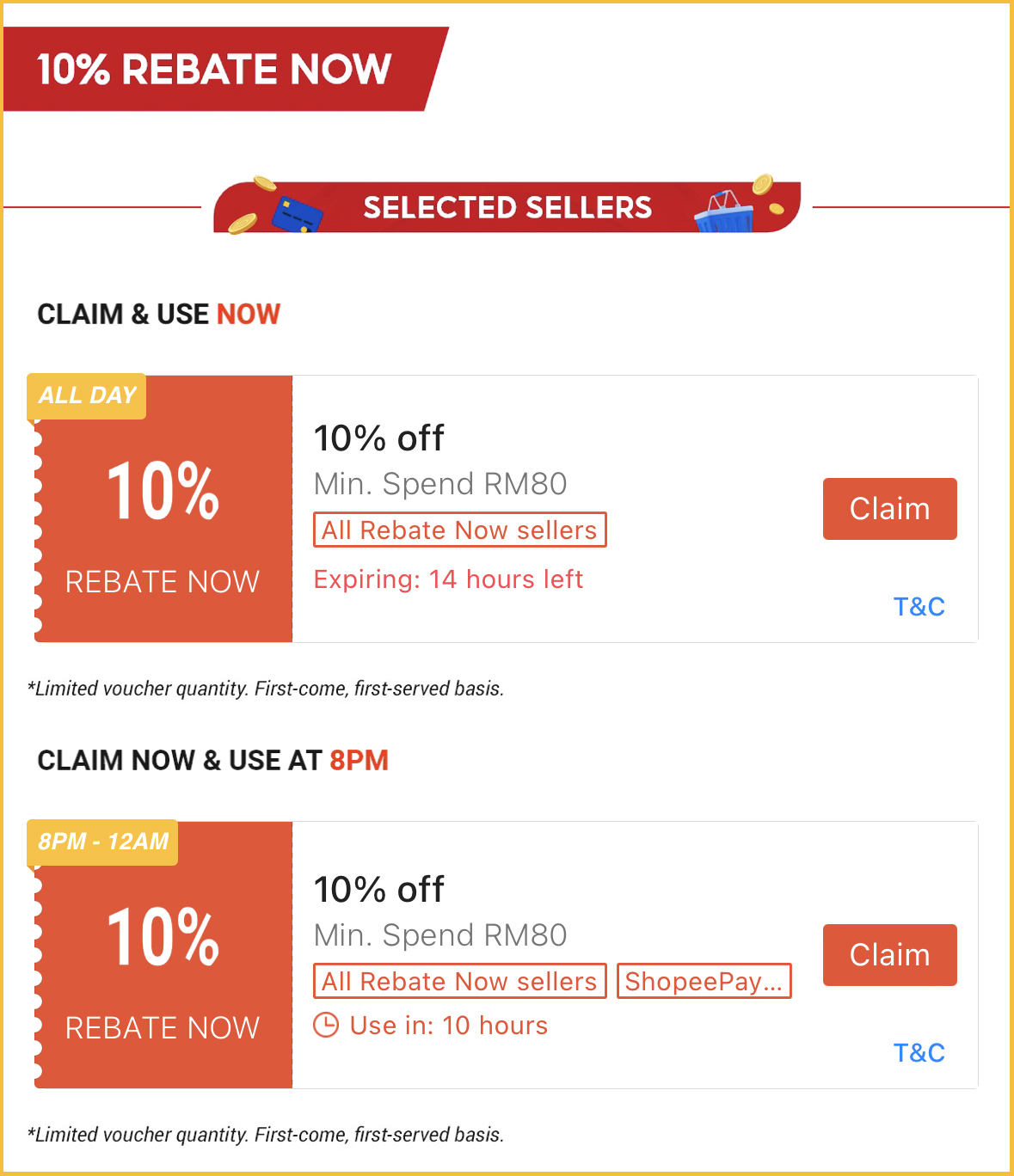Click the 10% REBATE NOW header banner
Viewport: 1014px width, 1176px height.
tap(215, 70)
